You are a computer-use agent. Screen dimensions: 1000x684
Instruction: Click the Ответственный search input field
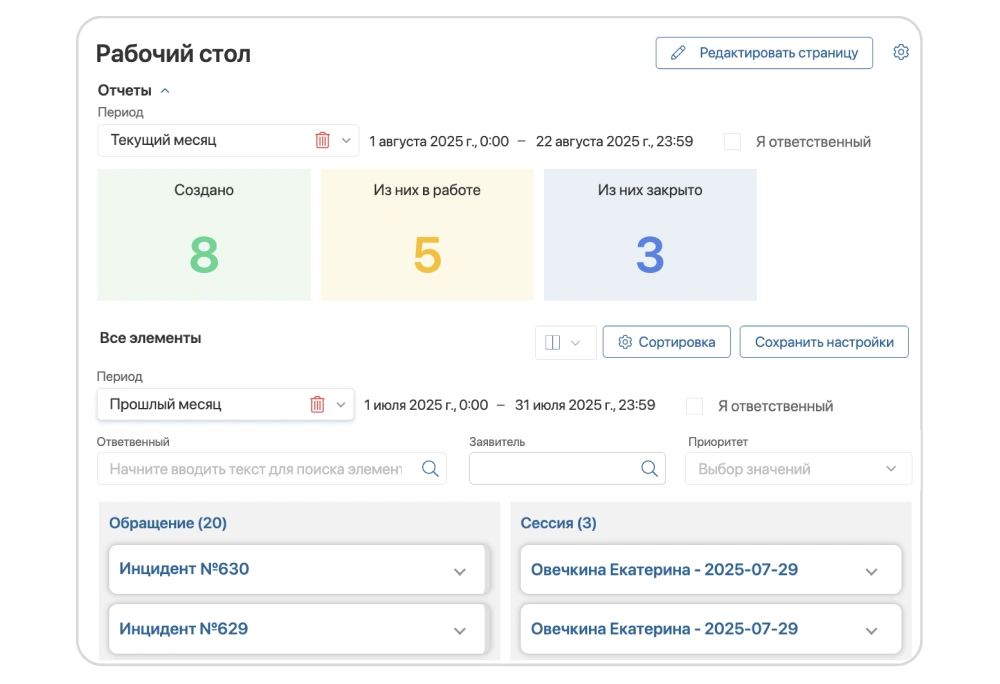pyautogui.click(x=272, y=469)
